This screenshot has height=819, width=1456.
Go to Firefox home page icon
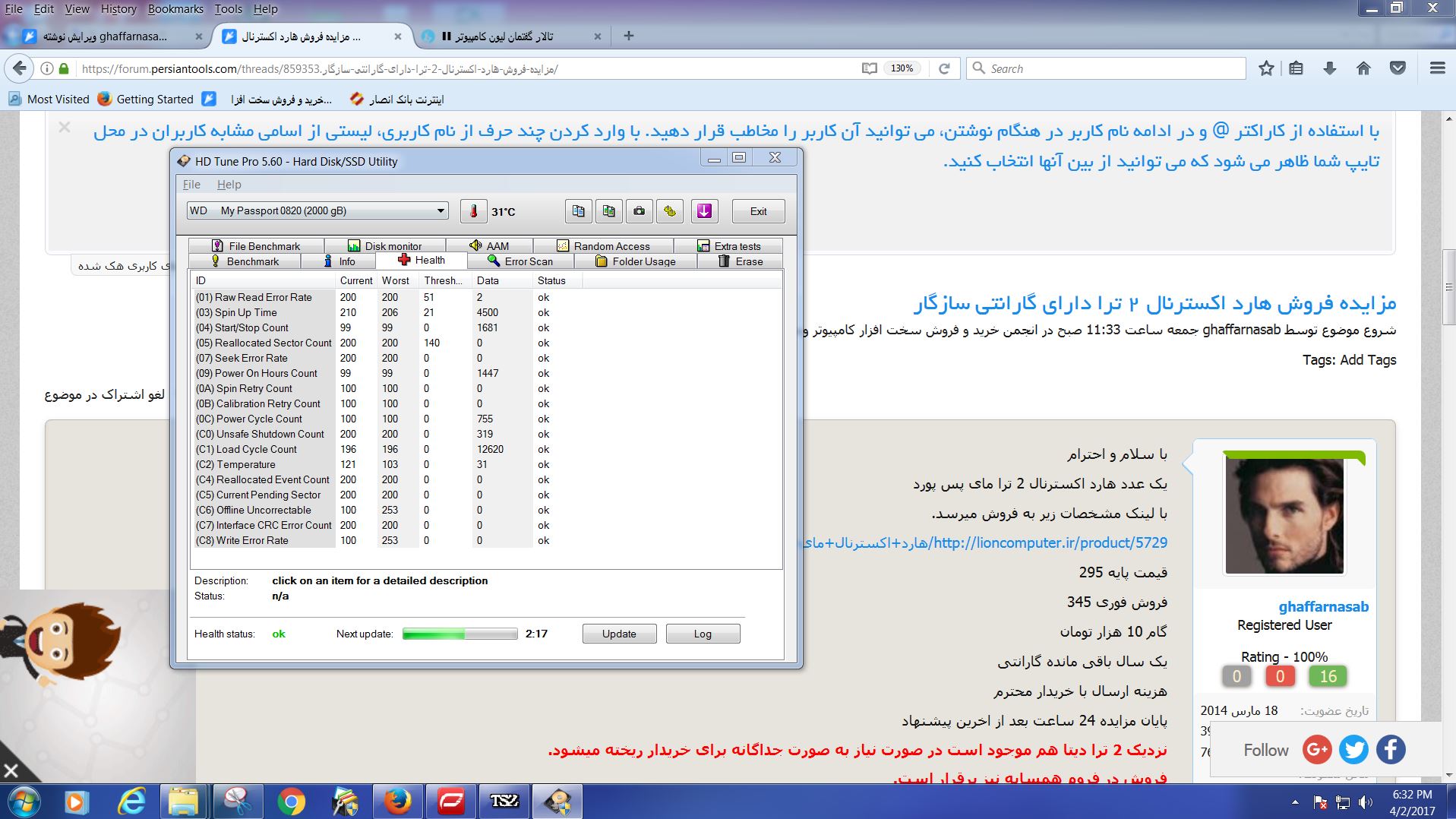tap(1364, 68)
